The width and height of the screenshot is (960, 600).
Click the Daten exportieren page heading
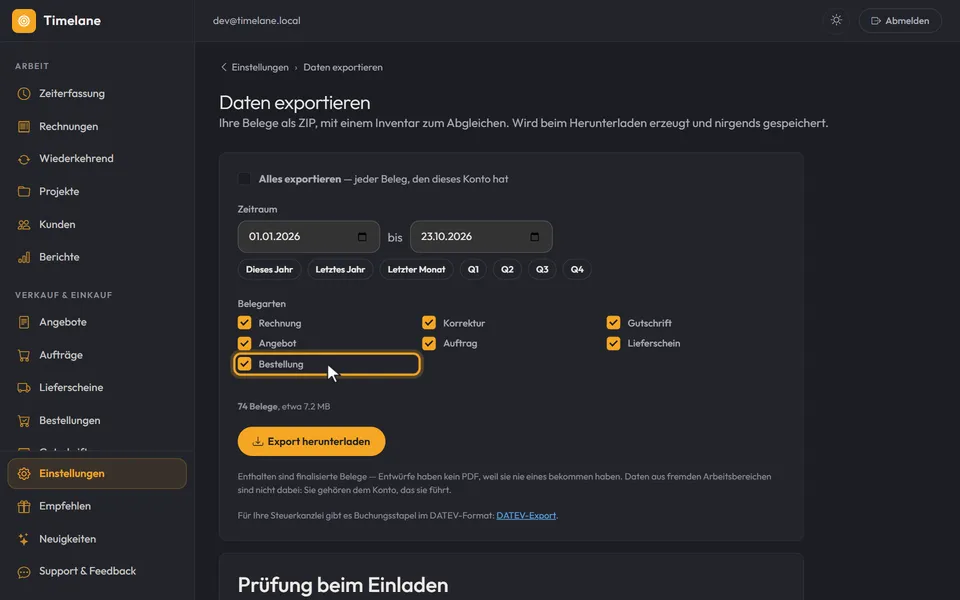point(294,102)
